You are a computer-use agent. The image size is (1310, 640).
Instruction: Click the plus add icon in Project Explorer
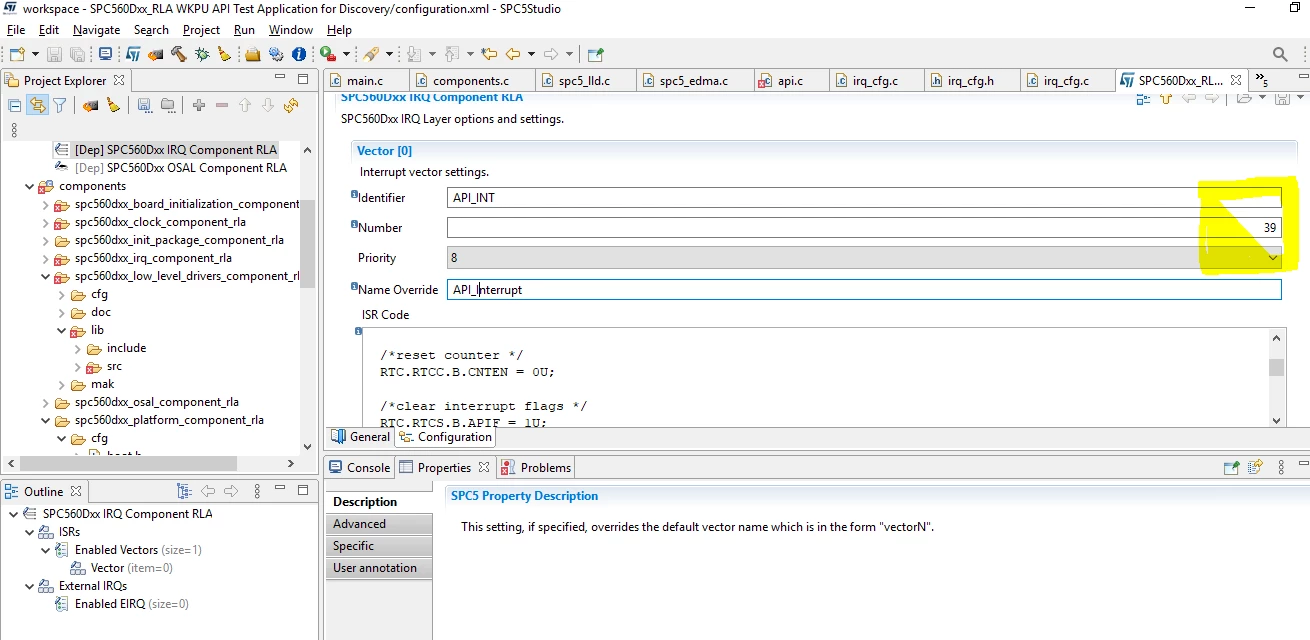click(x=199, y=105)
